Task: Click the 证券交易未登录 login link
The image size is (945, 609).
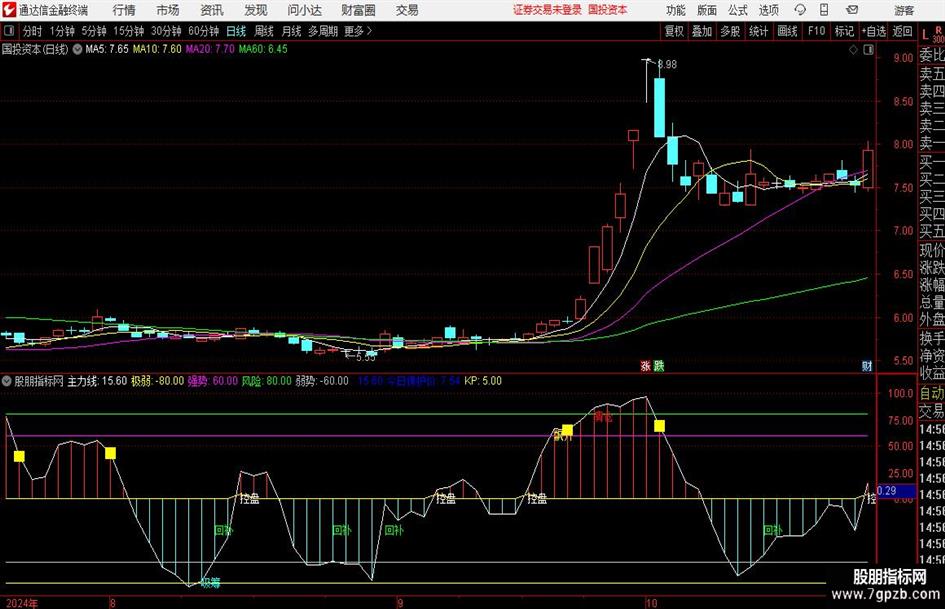Action: tap(547, 10)
